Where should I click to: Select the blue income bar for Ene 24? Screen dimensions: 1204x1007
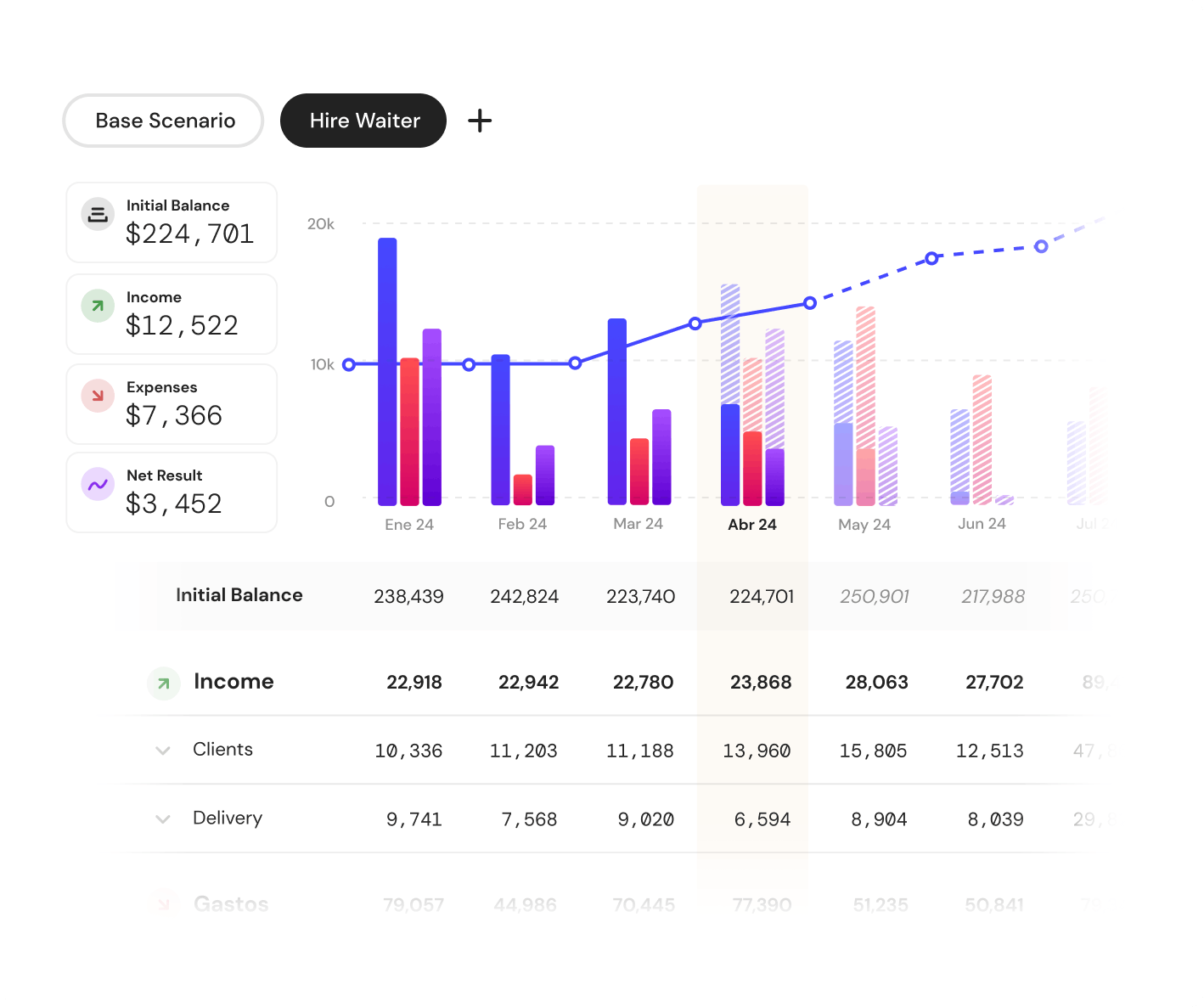click(387, 369)
